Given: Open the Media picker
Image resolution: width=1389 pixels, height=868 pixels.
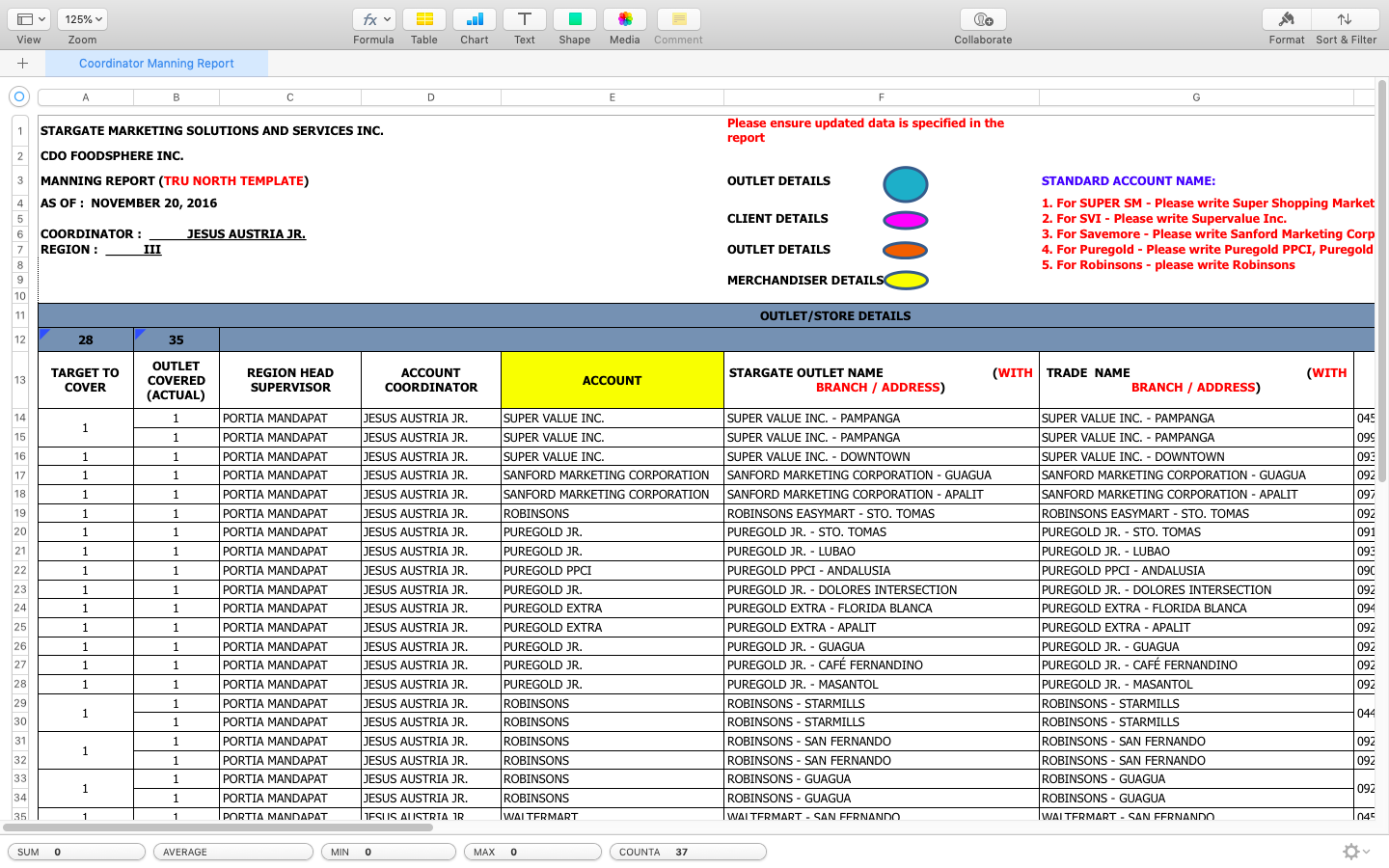Looking at the screenshot, I should pyautogui.click(x=625, y=19).
